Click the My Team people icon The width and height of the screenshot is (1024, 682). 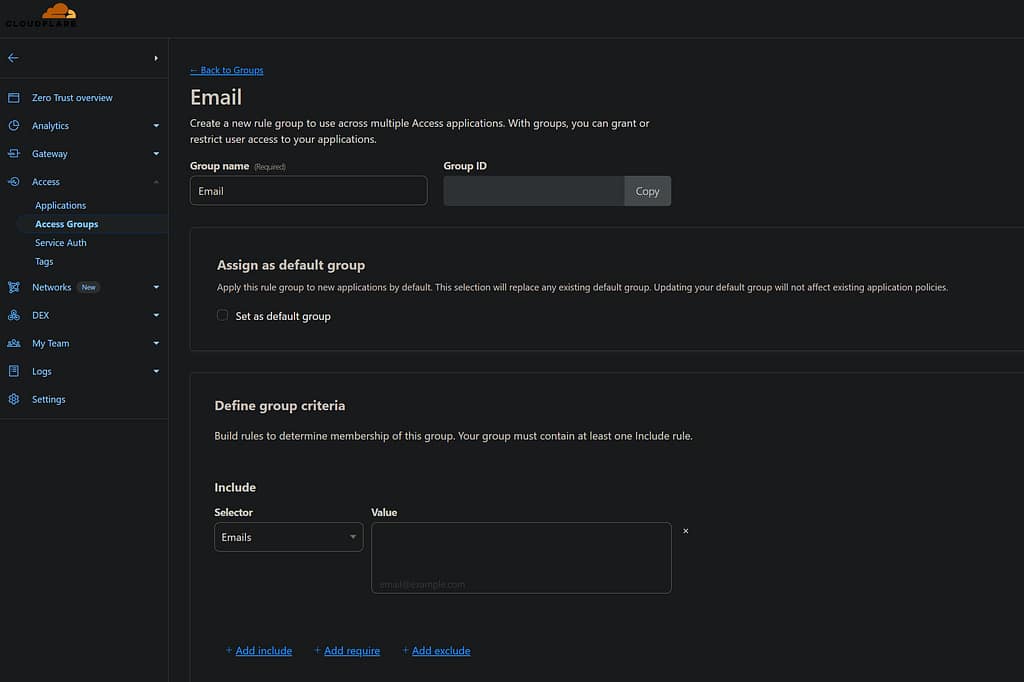click(13, 343)
